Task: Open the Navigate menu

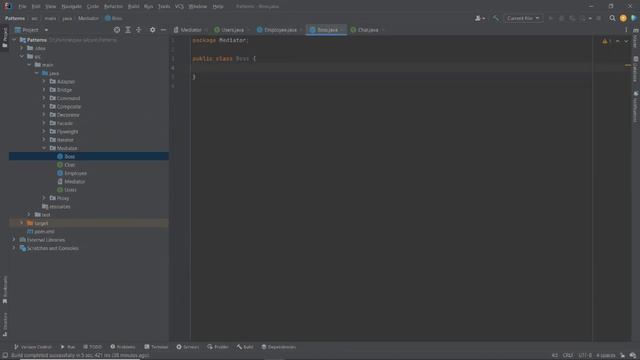Action: [x=71, y=7]
